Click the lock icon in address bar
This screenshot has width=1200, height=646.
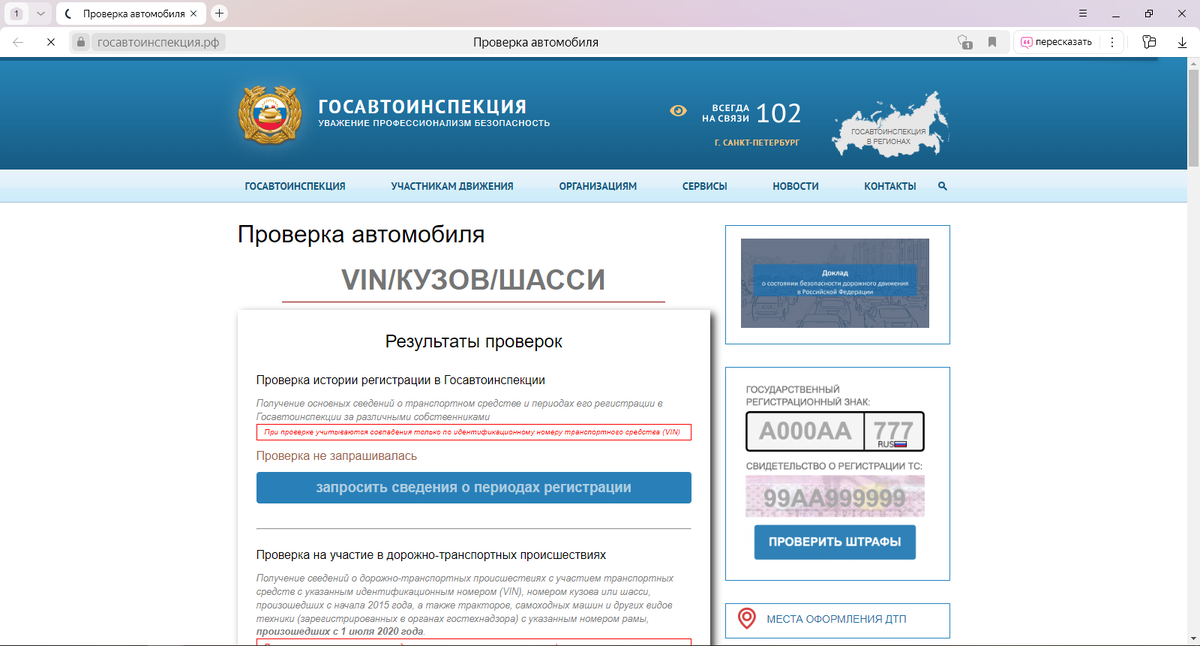81,42
